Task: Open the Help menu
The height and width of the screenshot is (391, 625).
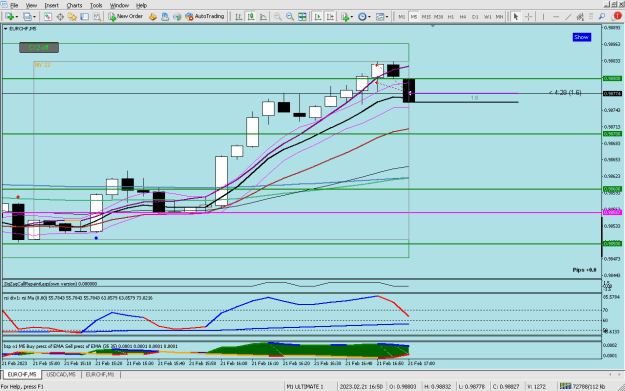Action: pyautogui.click(x=142, y=6)
